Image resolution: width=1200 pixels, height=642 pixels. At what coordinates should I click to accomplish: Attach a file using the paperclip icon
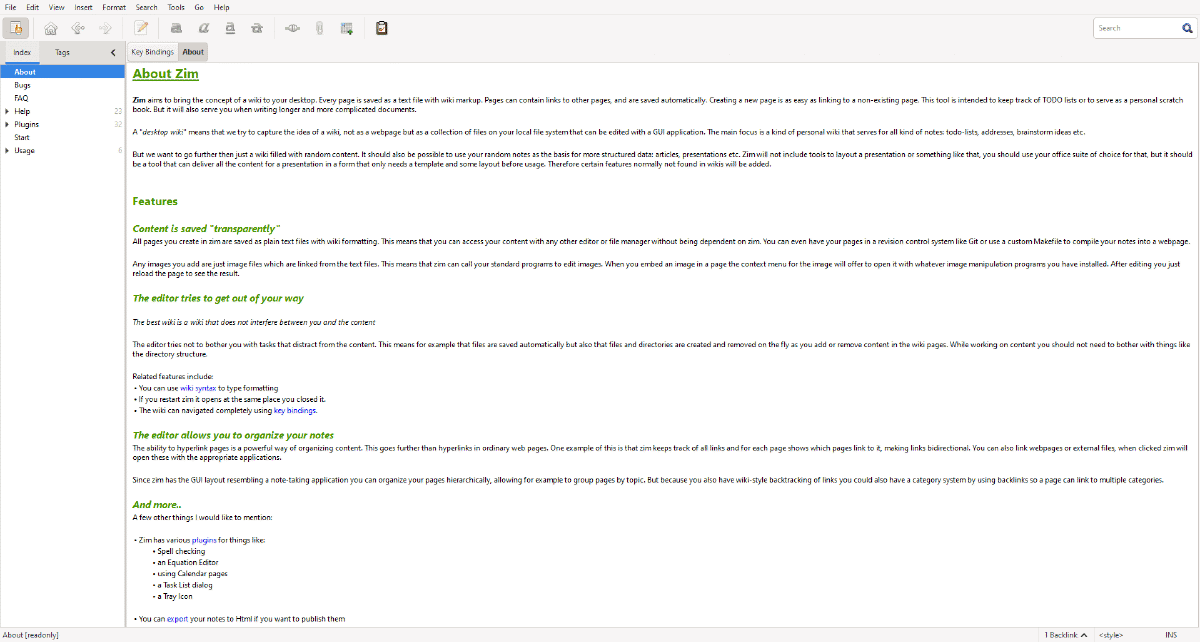tap(319, 28)
